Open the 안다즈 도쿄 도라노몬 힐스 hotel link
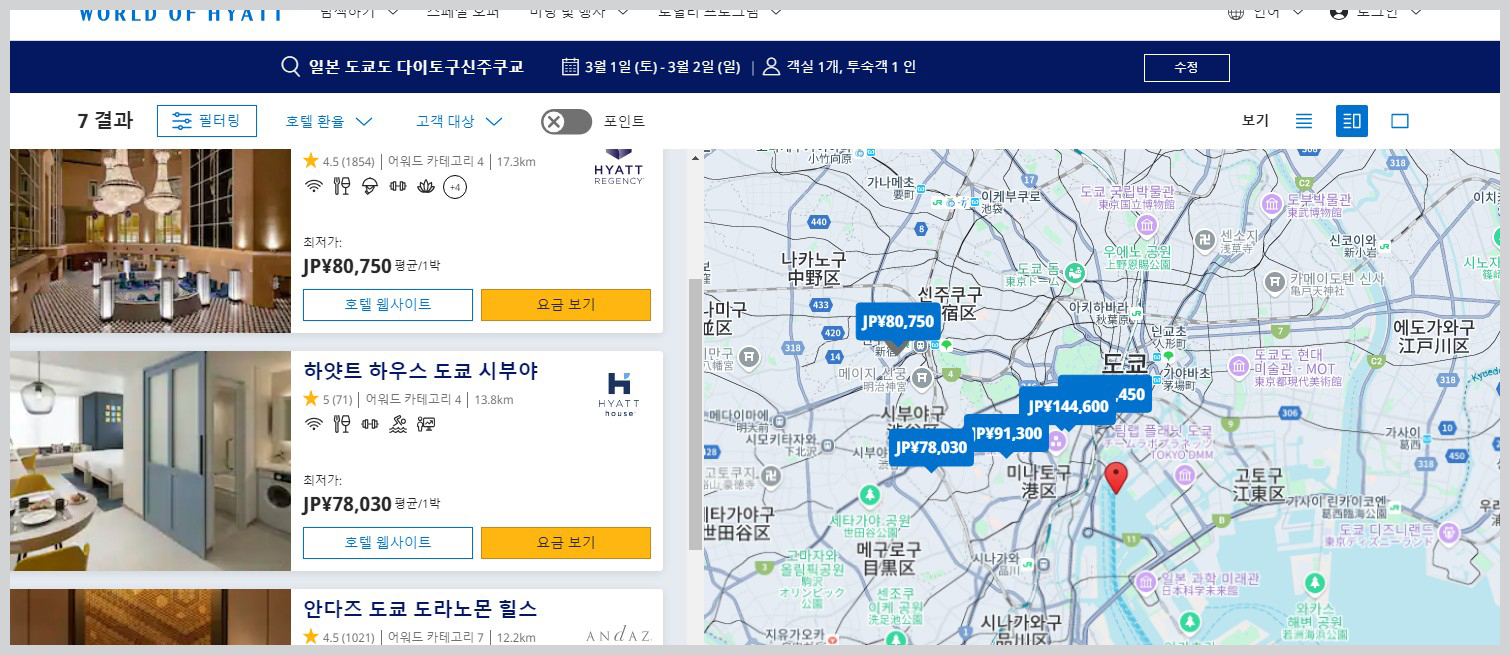 (x=420, y=608)
